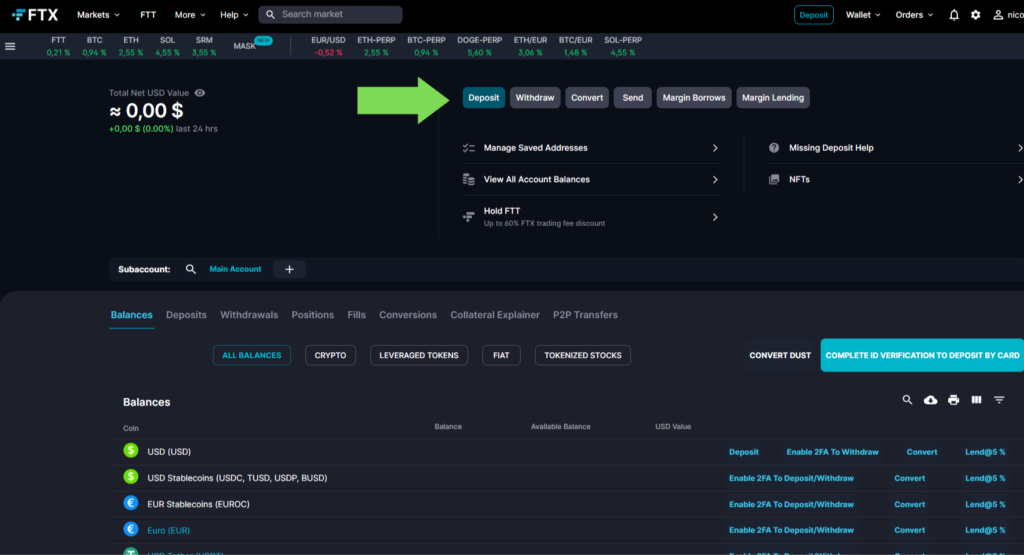
Task: Expand the Orders dropdown menu
Action: 914,15
